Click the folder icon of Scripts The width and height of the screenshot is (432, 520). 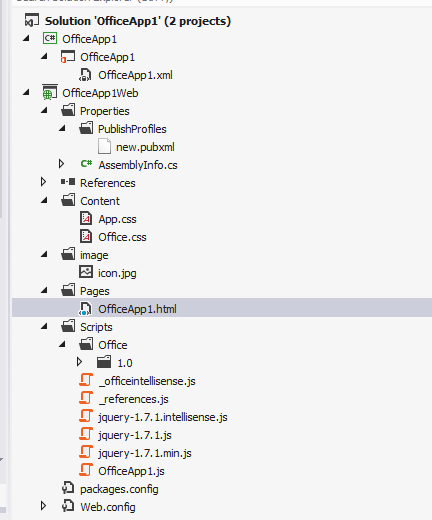(68, 326)
